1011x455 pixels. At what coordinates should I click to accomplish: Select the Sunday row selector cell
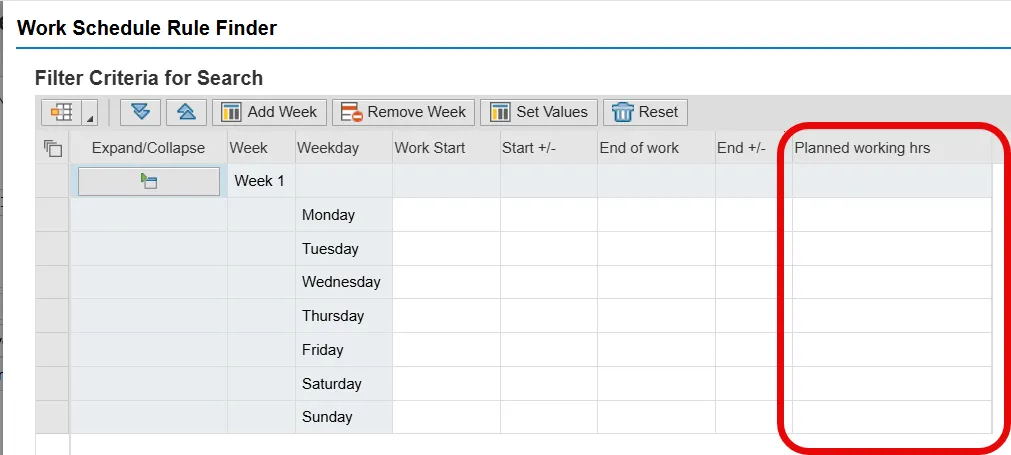point(53,417)
